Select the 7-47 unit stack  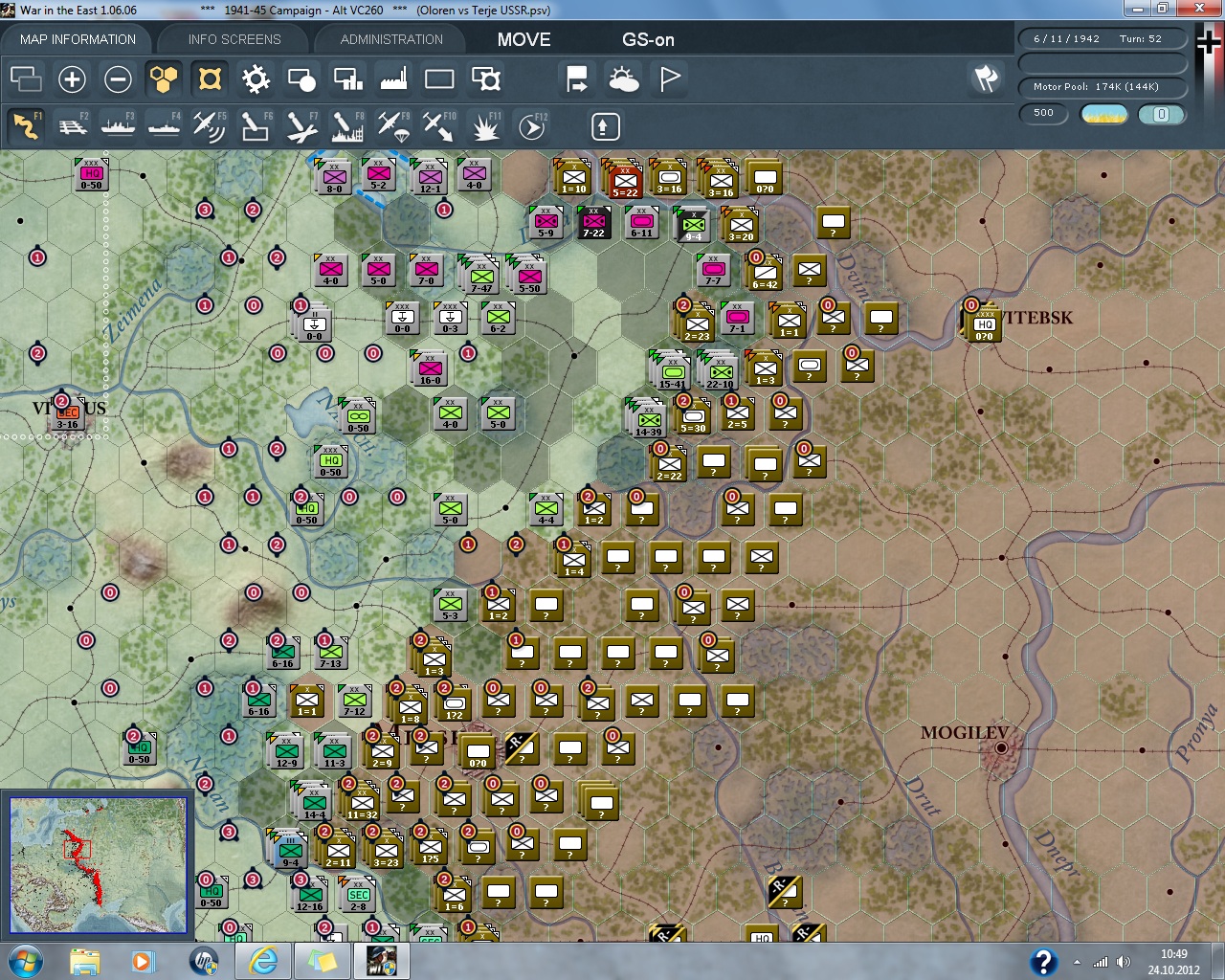[479, 275]
